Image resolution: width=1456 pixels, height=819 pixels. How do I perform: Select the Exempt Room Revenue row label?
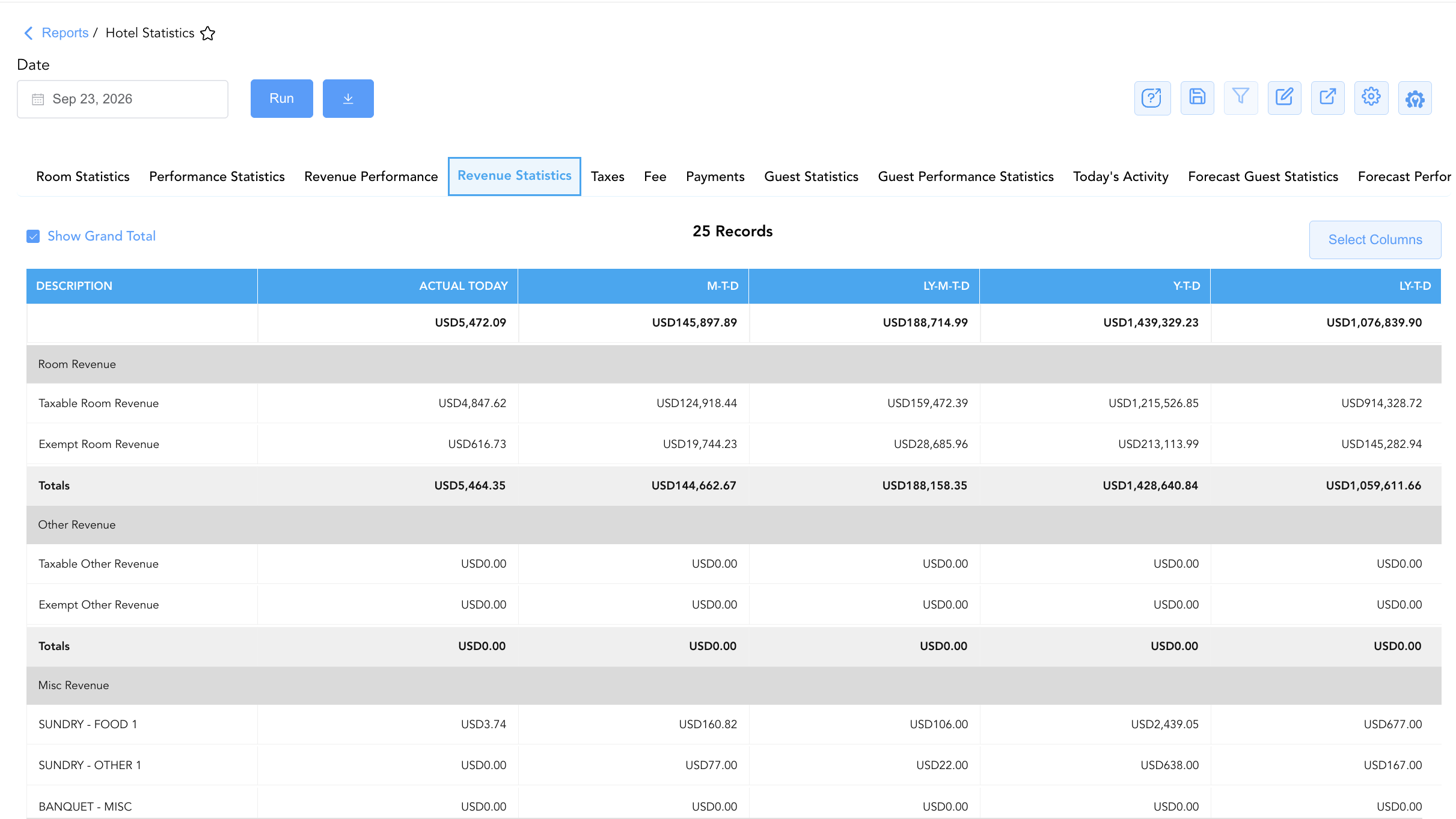point(99,444)
